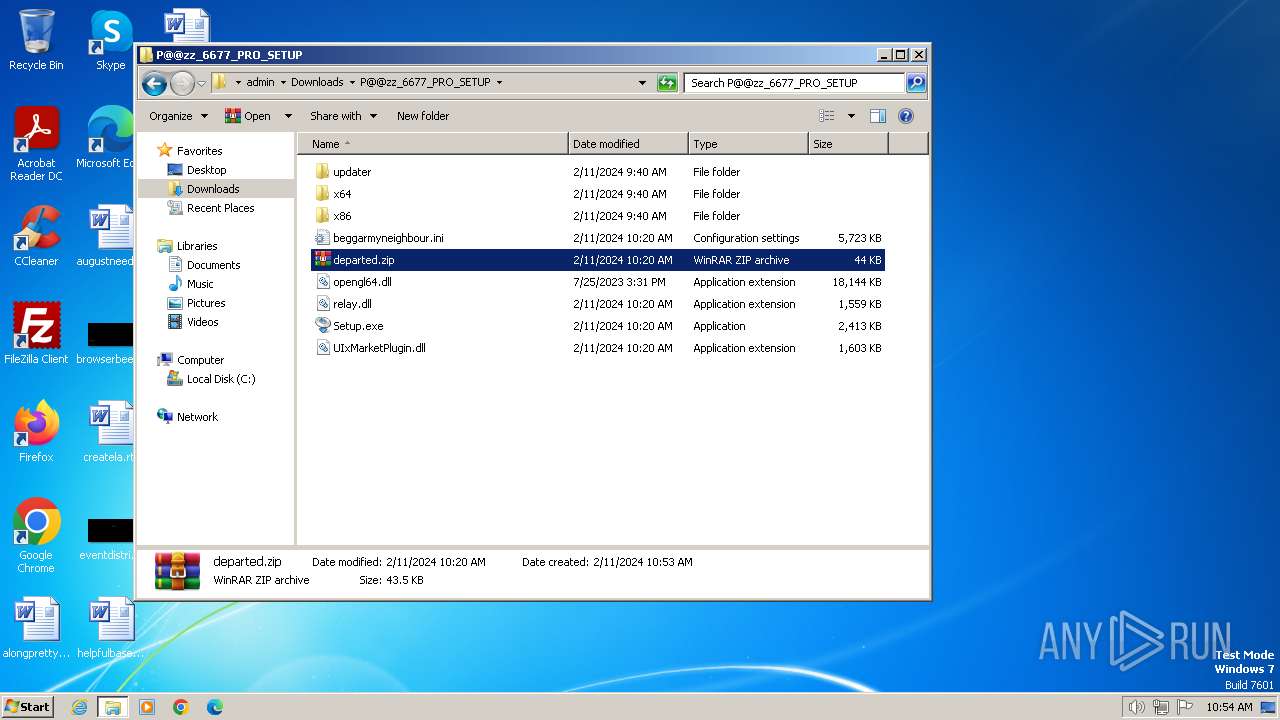Click the admin breadcrumb segment
The height and width of the screenshot is (720, 1280).
(x=260, y=83)
